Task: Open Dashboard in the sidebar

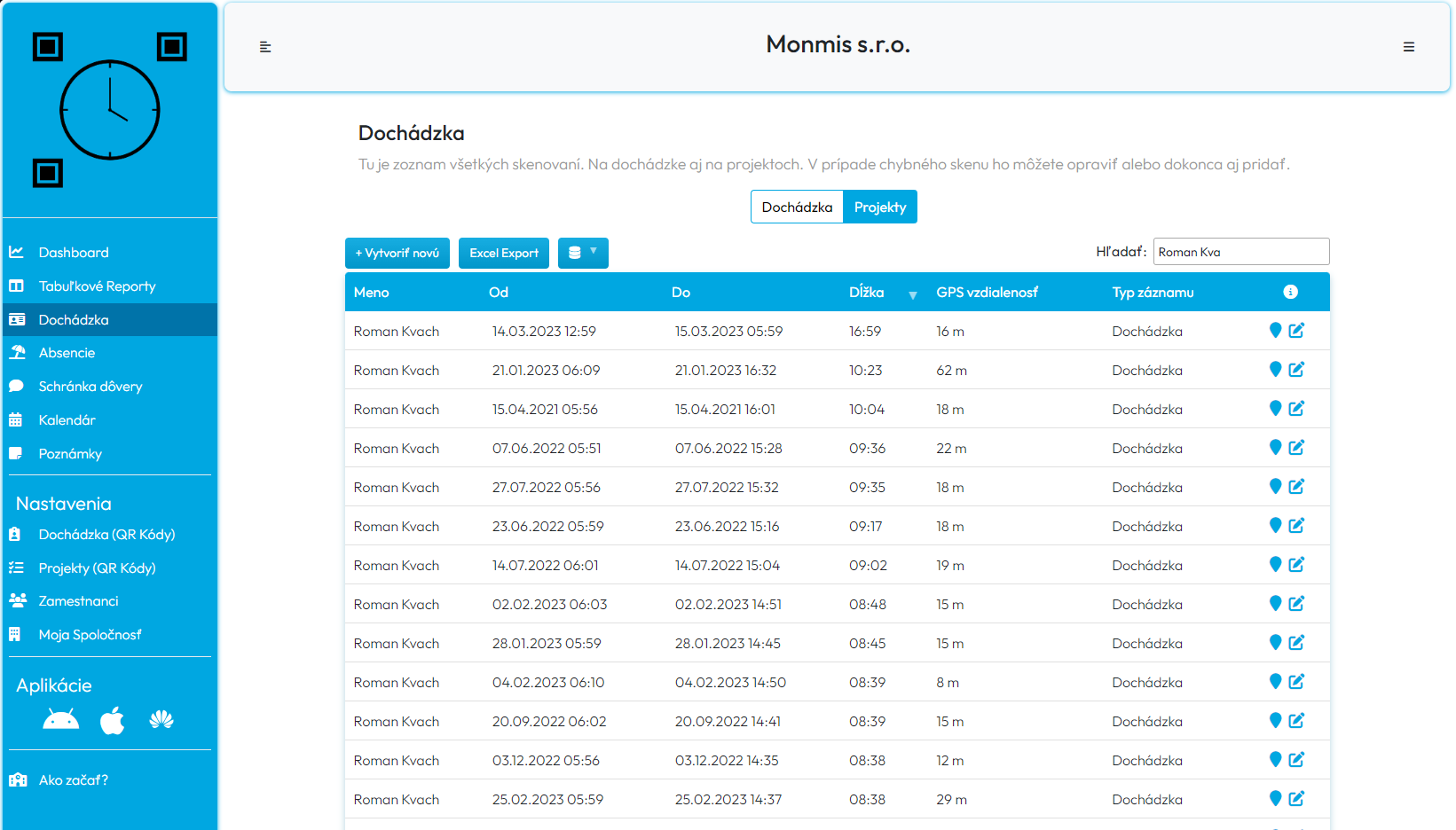Action: click(x=110, y=253)
